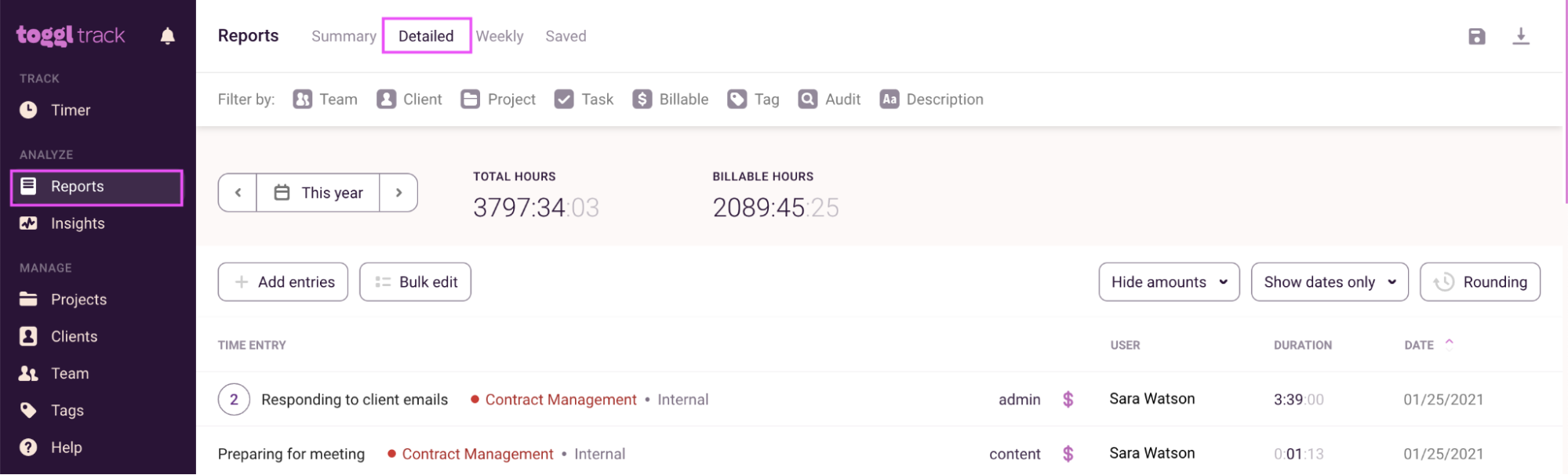Toggle the Billable filter

[x=670, y=99]
